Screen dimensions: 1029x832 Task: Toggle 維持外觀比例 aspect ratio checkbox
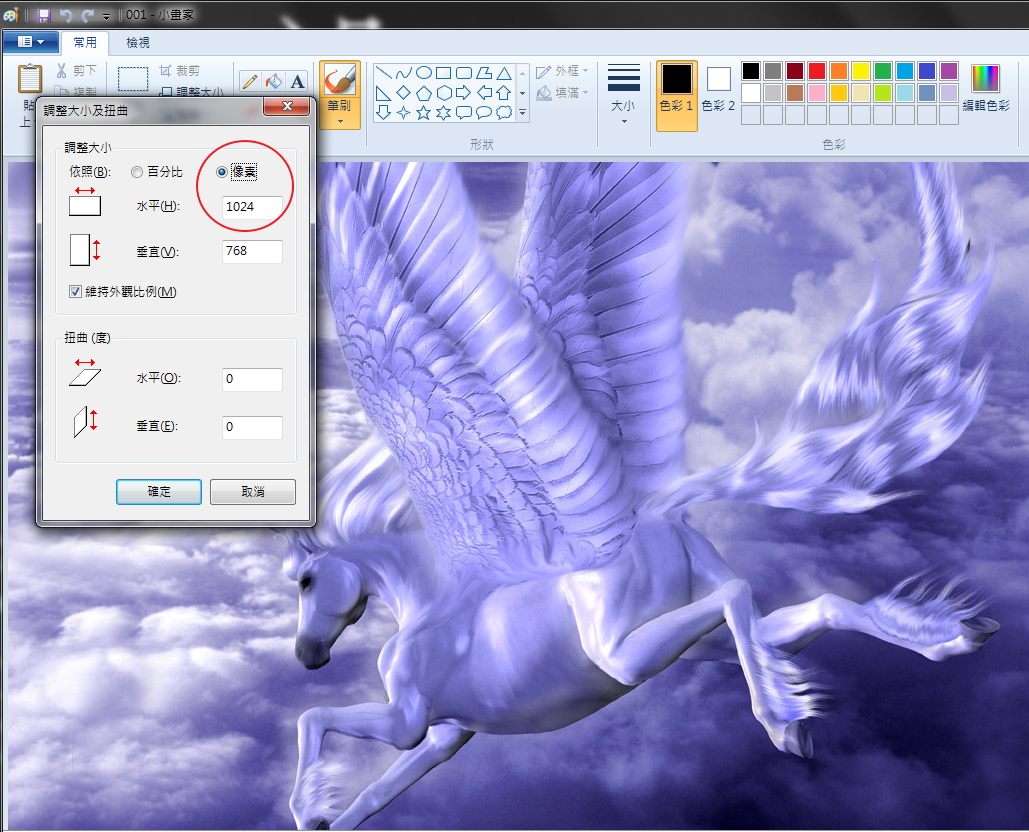point(76,292)
